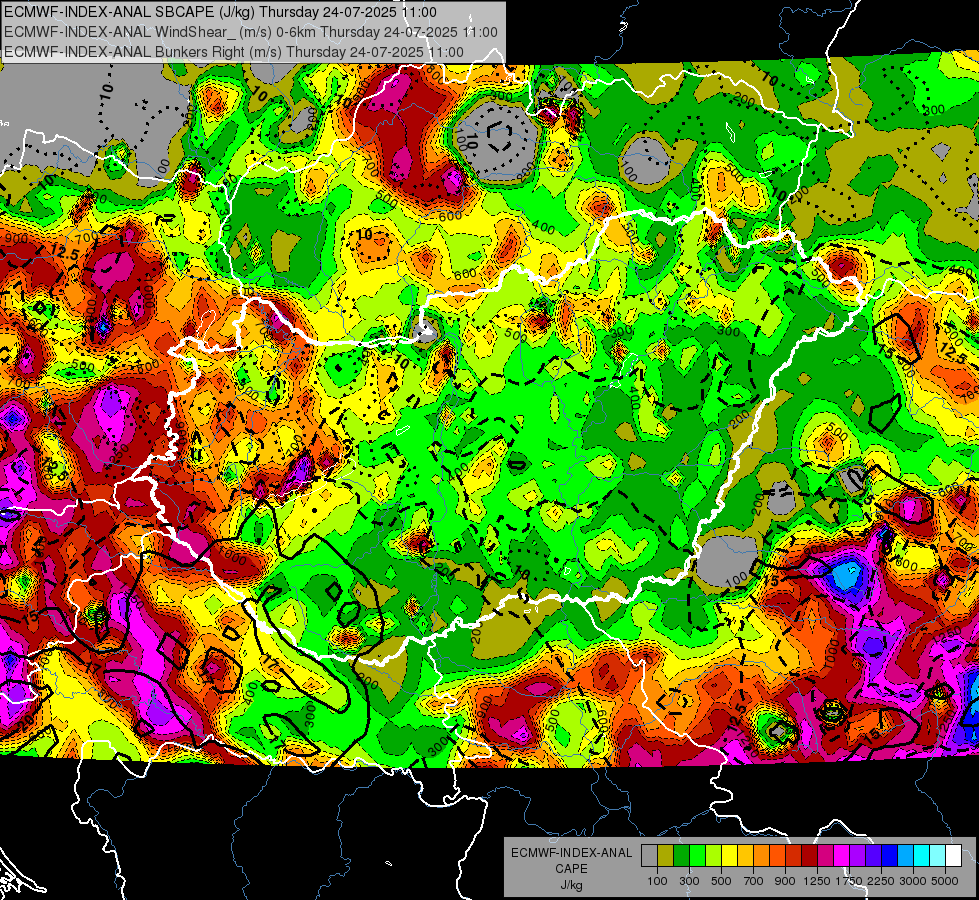
Task: Select the olive legend swatch after 100
Action: click(666, 856)
